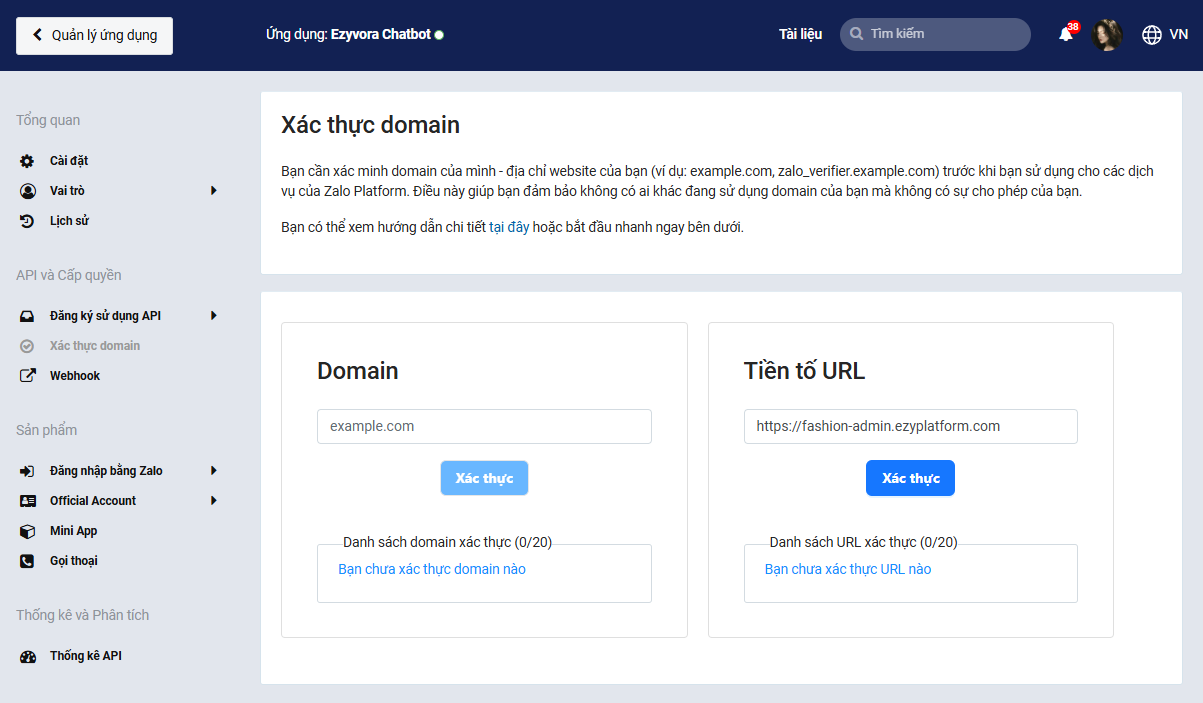Click the Tìm kiếm search box
This screenshot has height=703, width=1203.
point(935,34)
